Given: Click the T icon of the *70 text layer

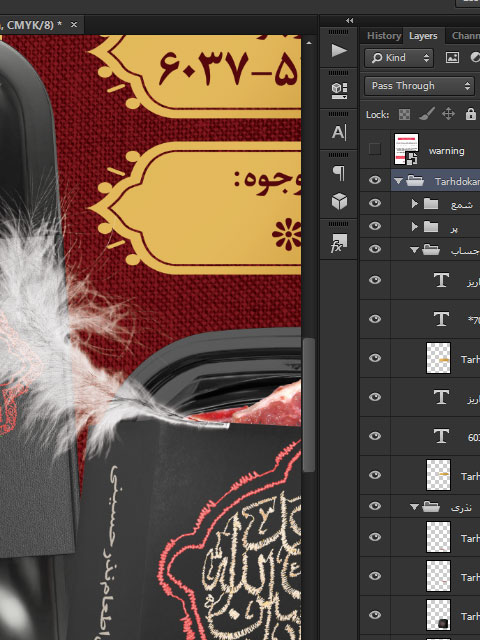Looking at the screenshot, I should [441, 319].
